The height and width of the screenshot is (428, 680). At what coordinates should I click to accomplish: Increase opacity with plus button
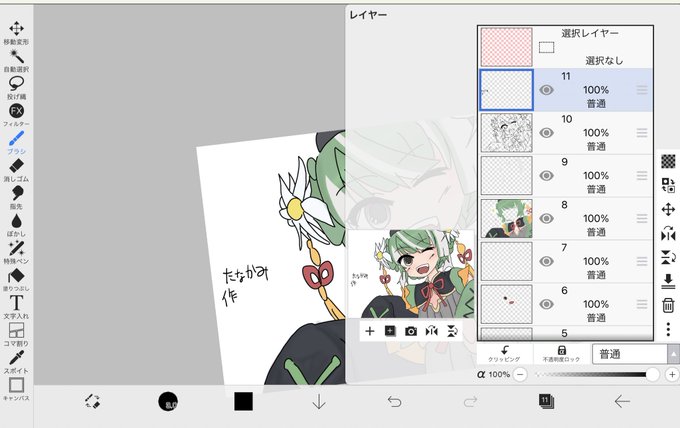pos(672,374)
